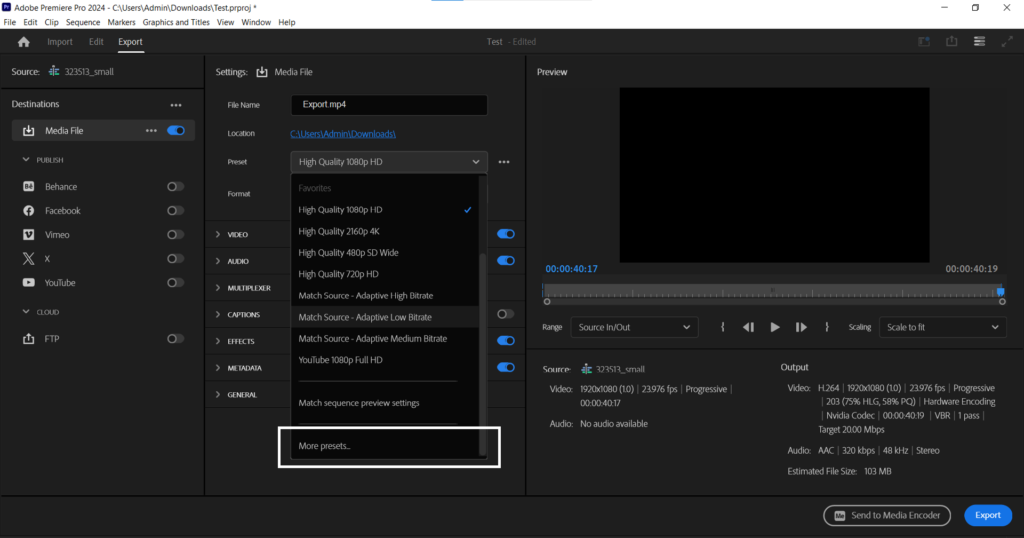Toggle the Media File destination switch
The height and width of the screenshot is (538, 1024).
click(x=176, y=130)
